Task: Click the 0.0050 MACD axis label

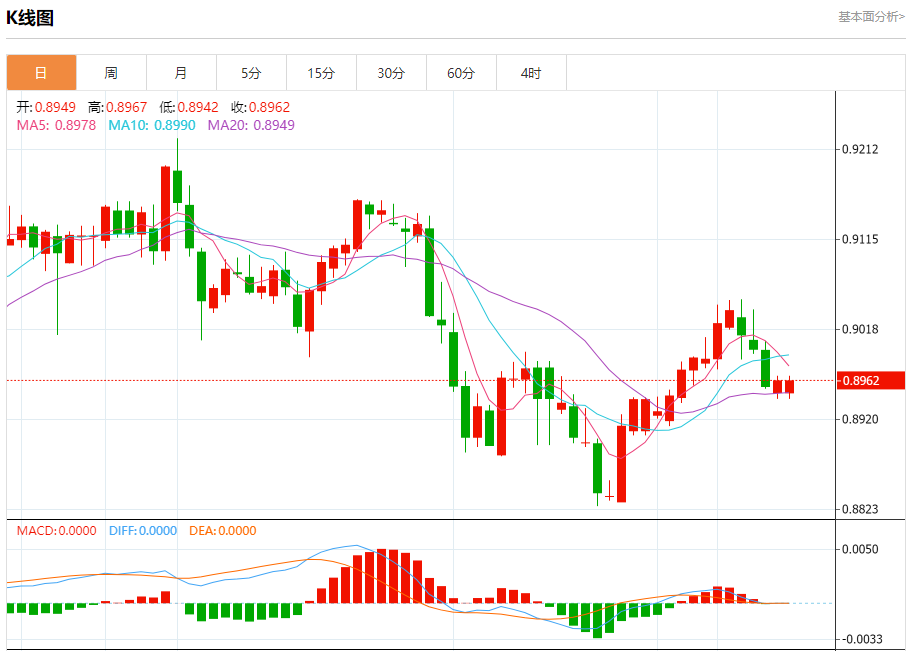Action: [860, 549]
